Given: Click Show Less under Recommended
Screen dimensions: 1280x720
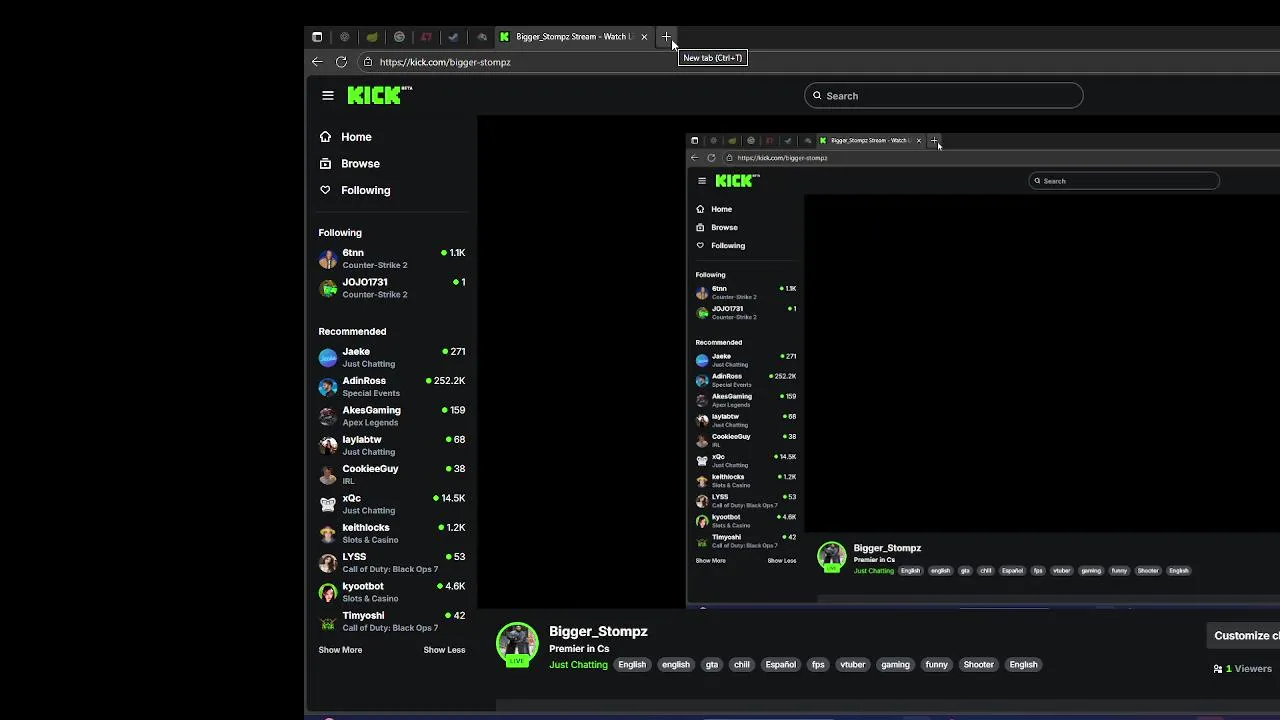Looking at the screenshot, I should [444, 650].
